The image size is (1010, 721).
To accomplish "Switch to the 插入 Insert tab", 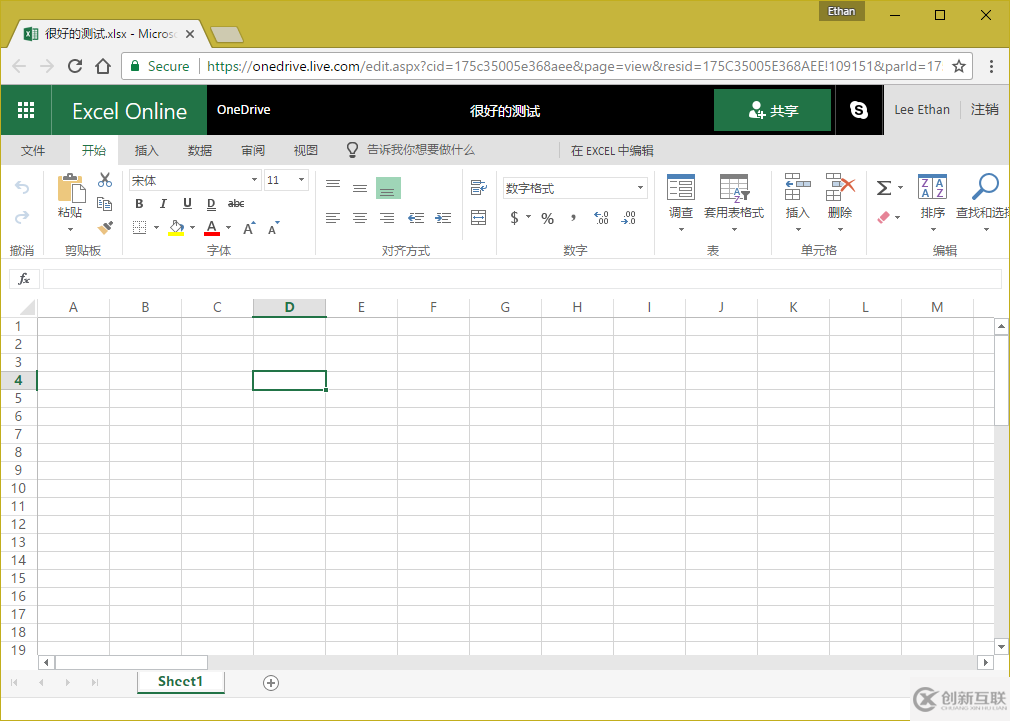I will point(146,151).
